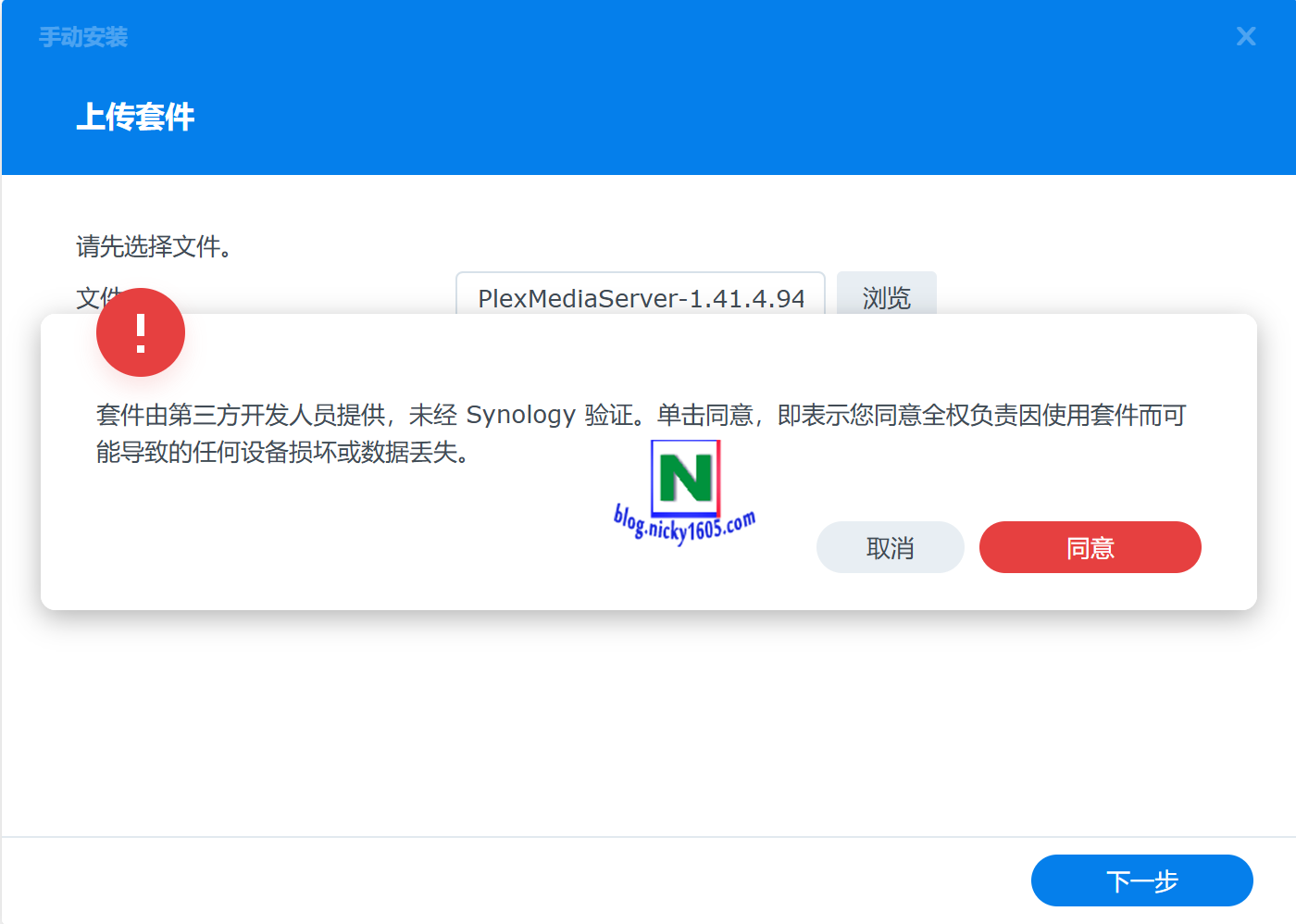Click the red 同意 agree button
The width and height of the screenshot is (1296, 924).
point(1090,547)
